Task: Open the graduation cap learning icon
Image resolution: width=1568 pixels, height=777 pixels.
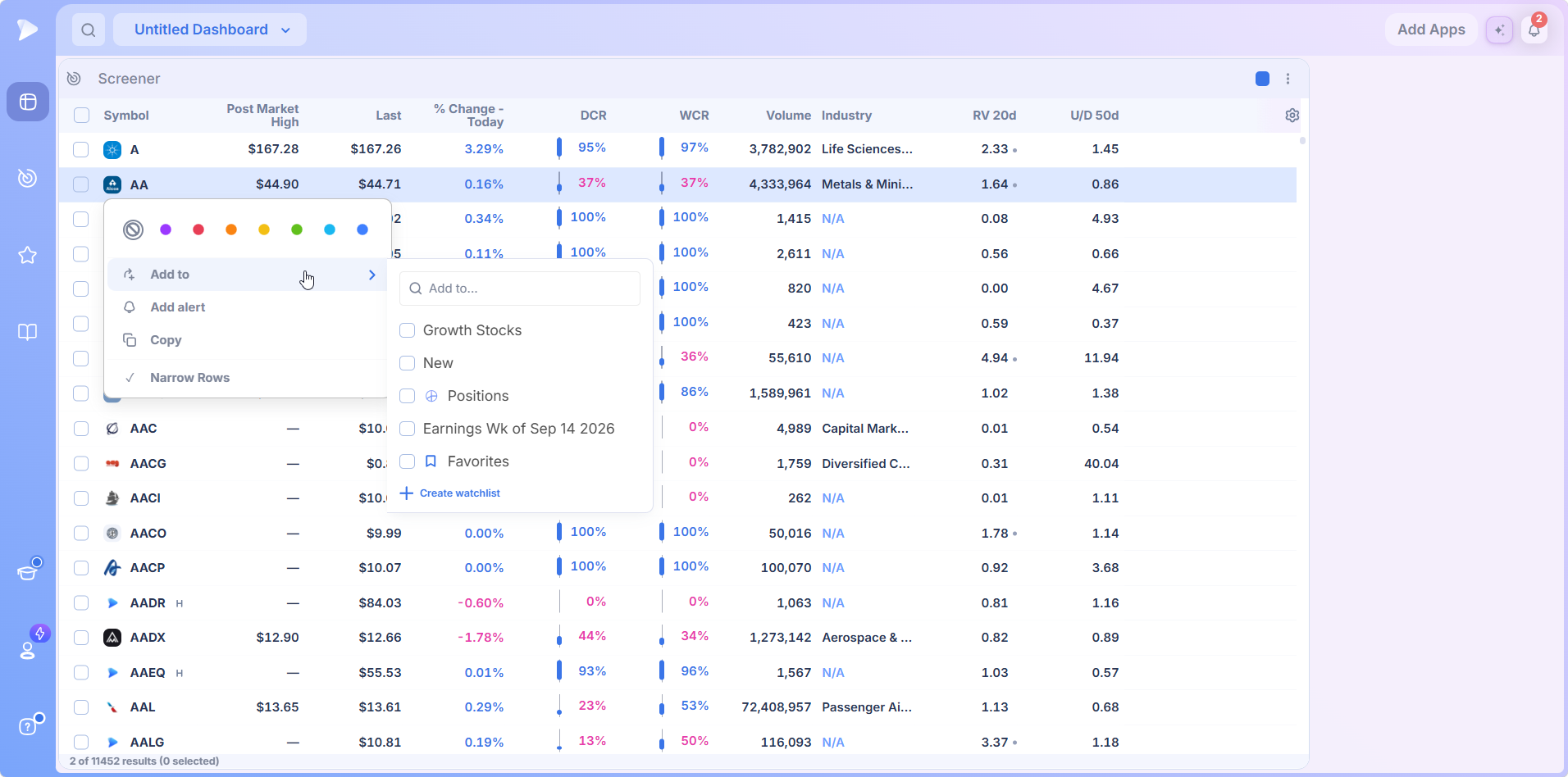Action: [28, 570]
